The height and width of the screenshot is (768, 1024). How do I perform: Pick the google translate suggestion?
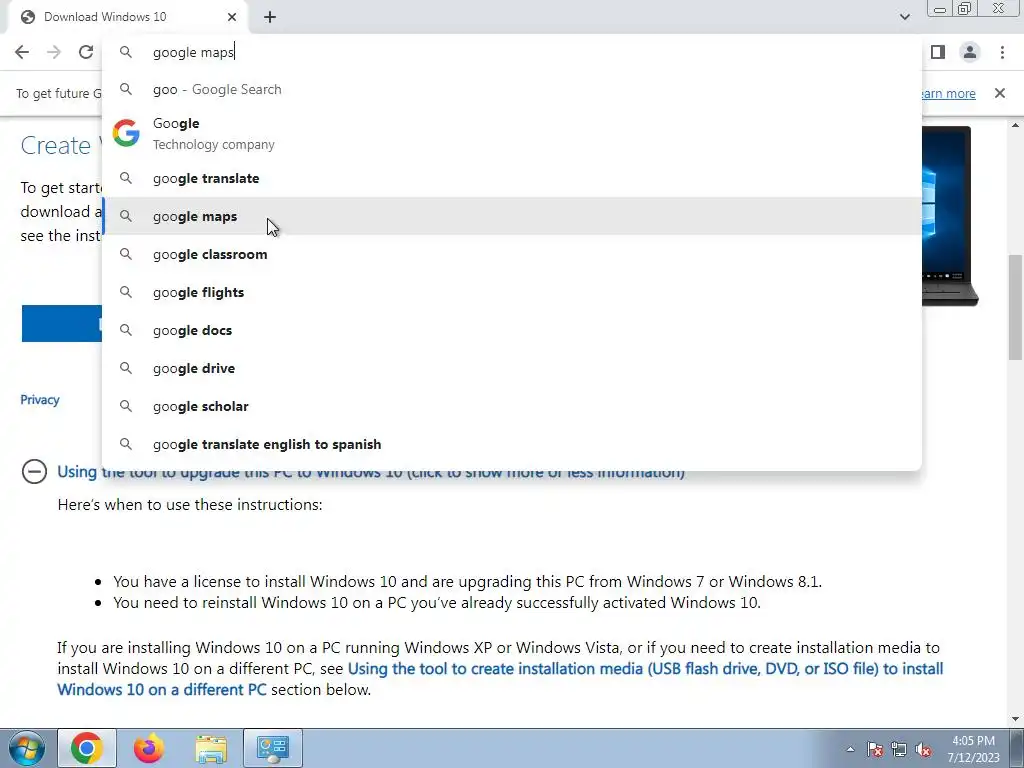click(512, 178)
